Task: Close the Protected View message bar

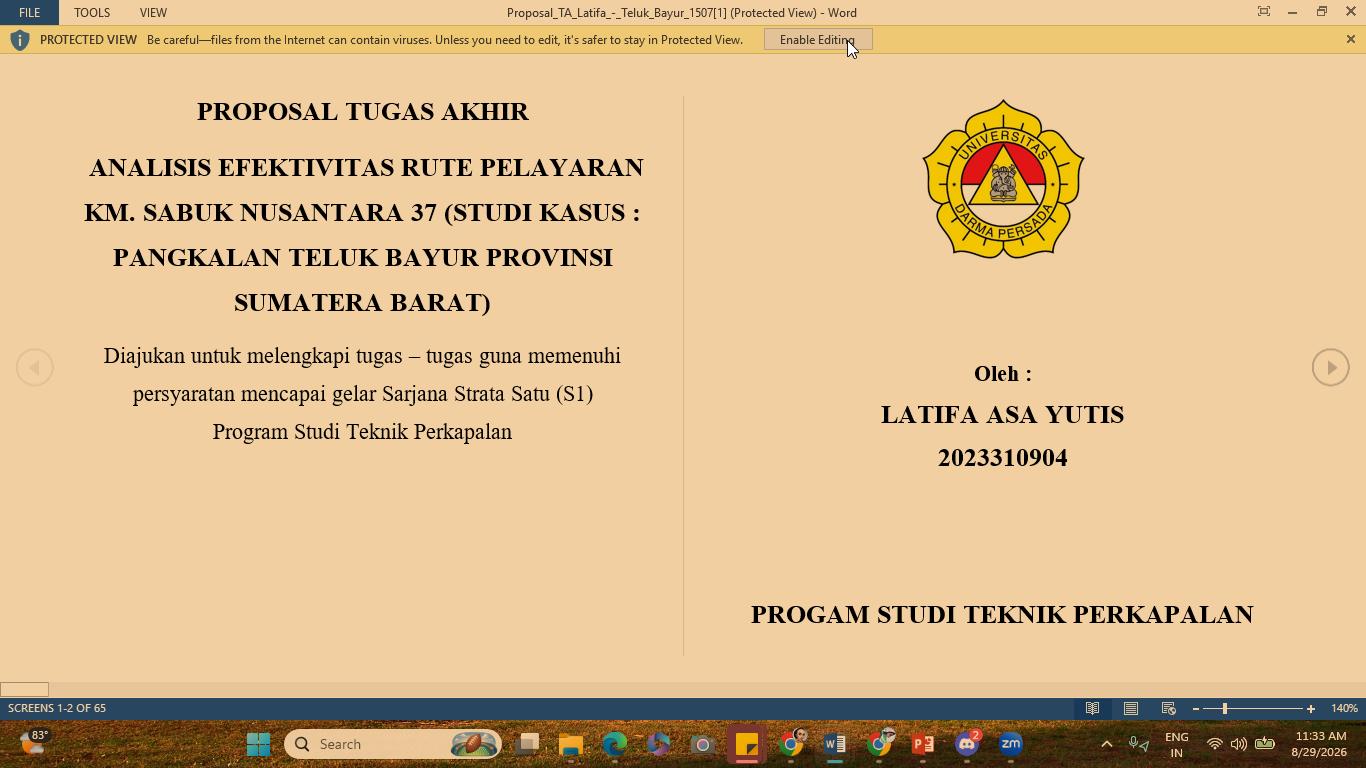Action: [x=1350, y=39]
